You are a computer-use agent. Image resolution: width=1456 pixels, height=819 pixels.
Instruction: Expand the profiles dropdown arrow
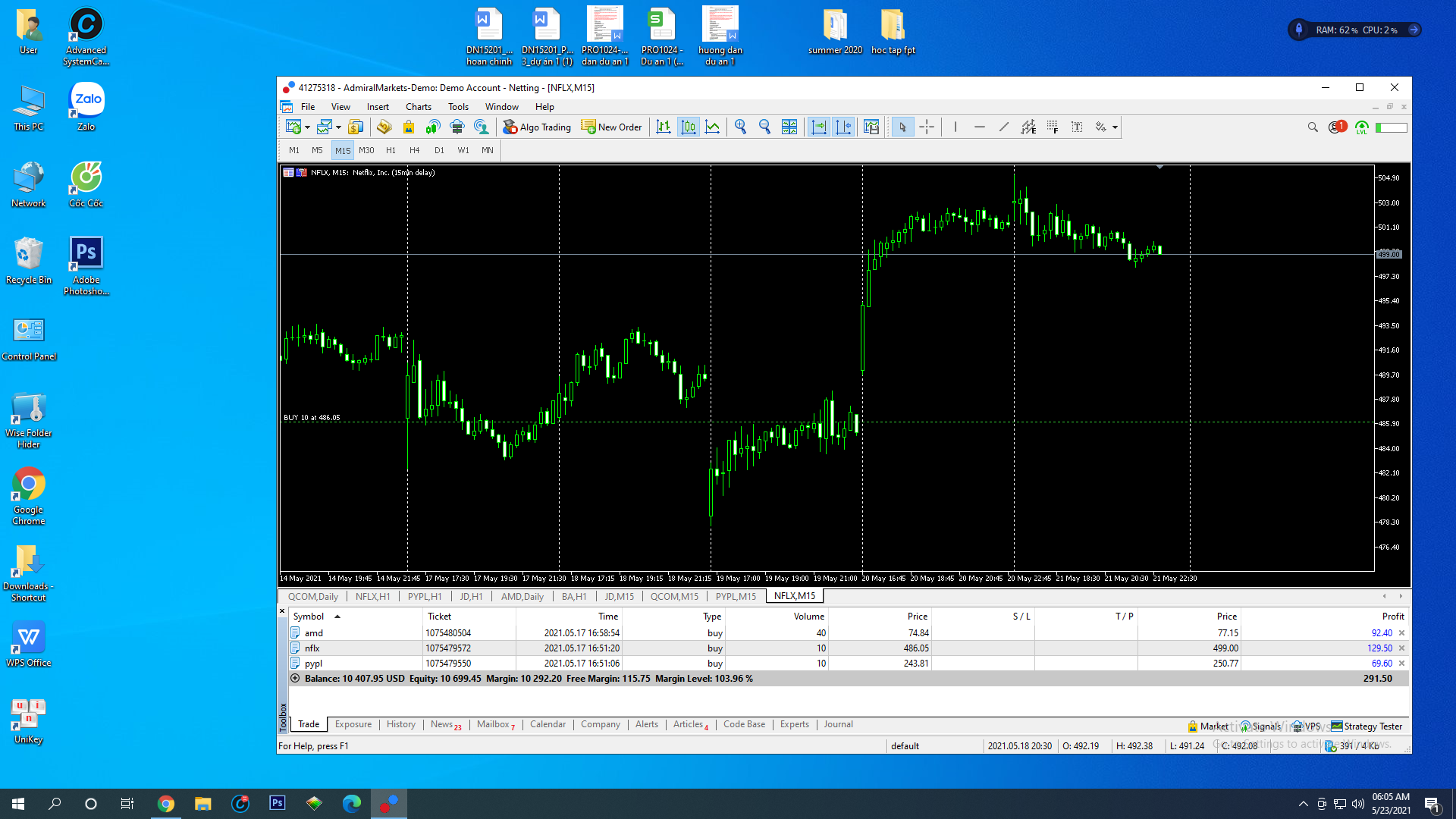pyautogui.click(x=338, y=127)
